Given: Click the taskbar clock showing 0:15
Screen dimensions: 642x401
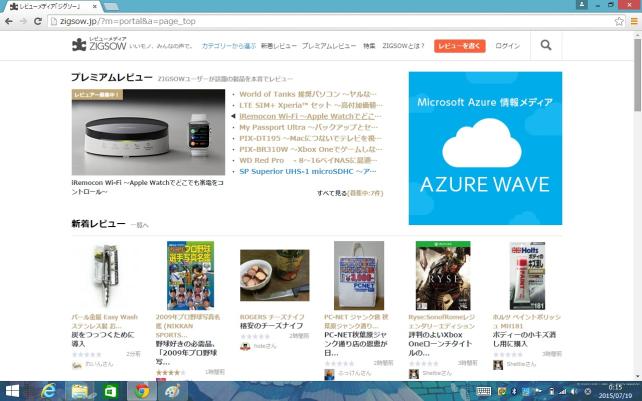Looking at the screenshot, I should pos(615,392).
